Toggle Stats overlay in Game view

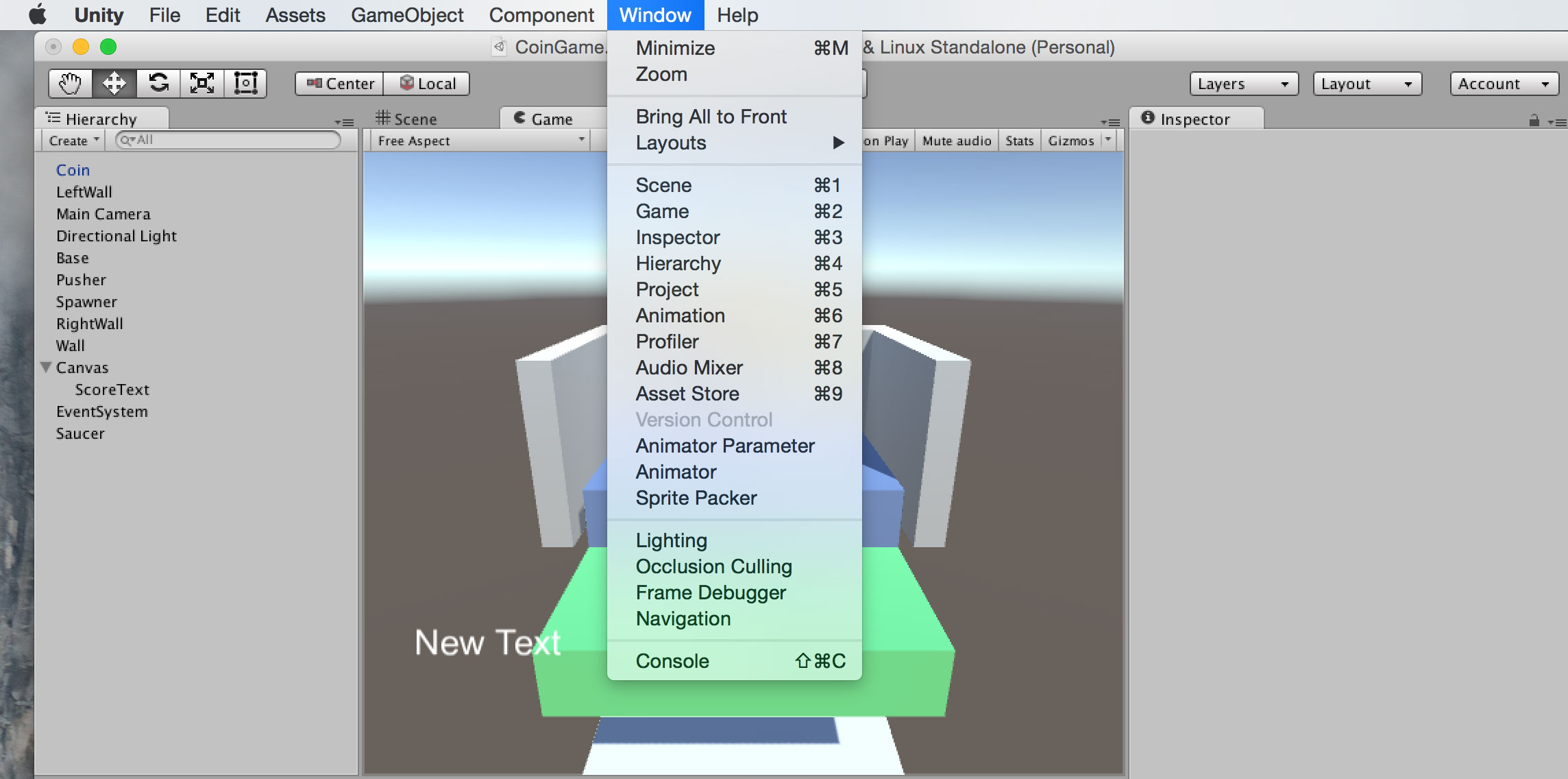(1019, 141)
